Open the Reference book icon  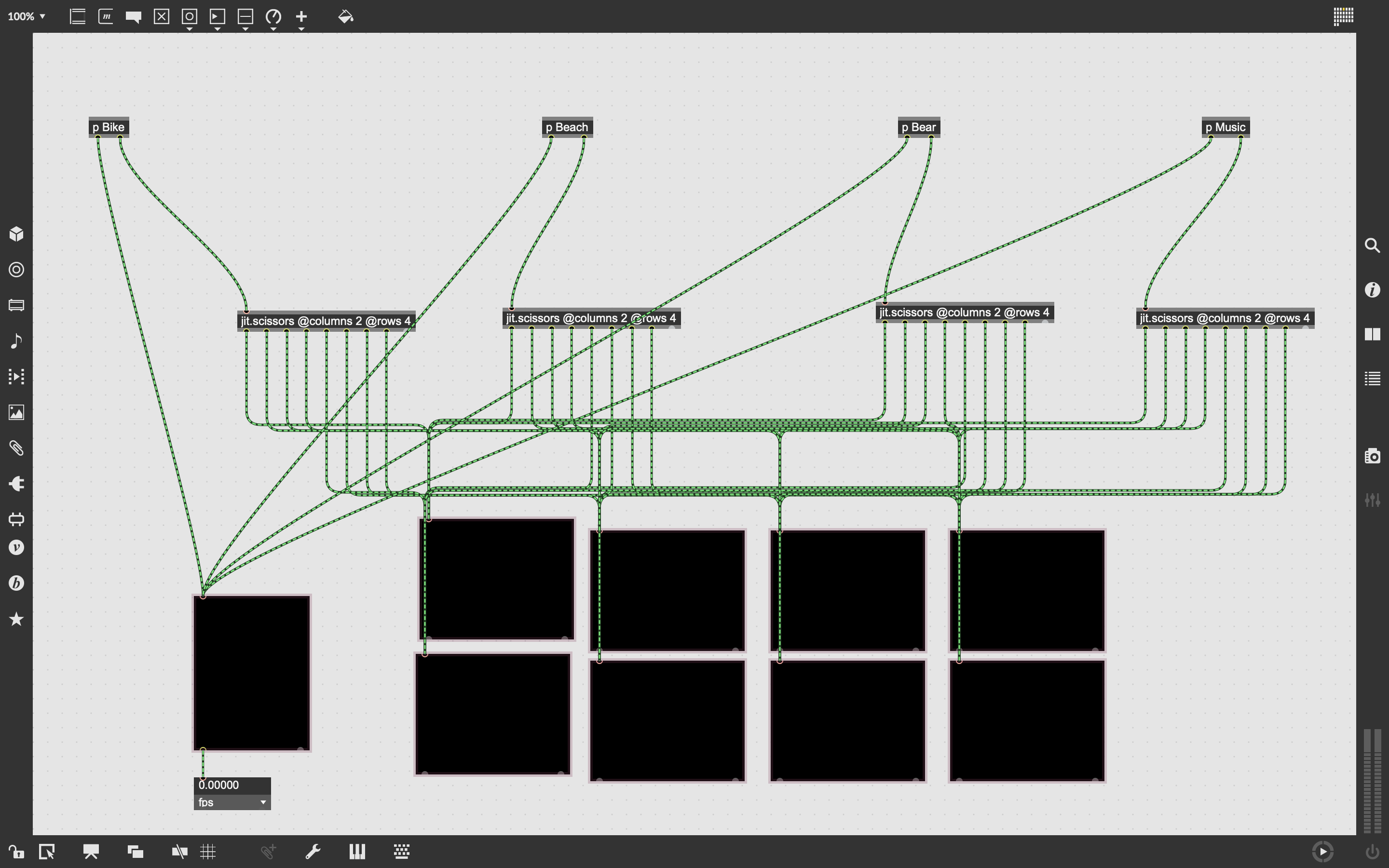(1372, 334)
